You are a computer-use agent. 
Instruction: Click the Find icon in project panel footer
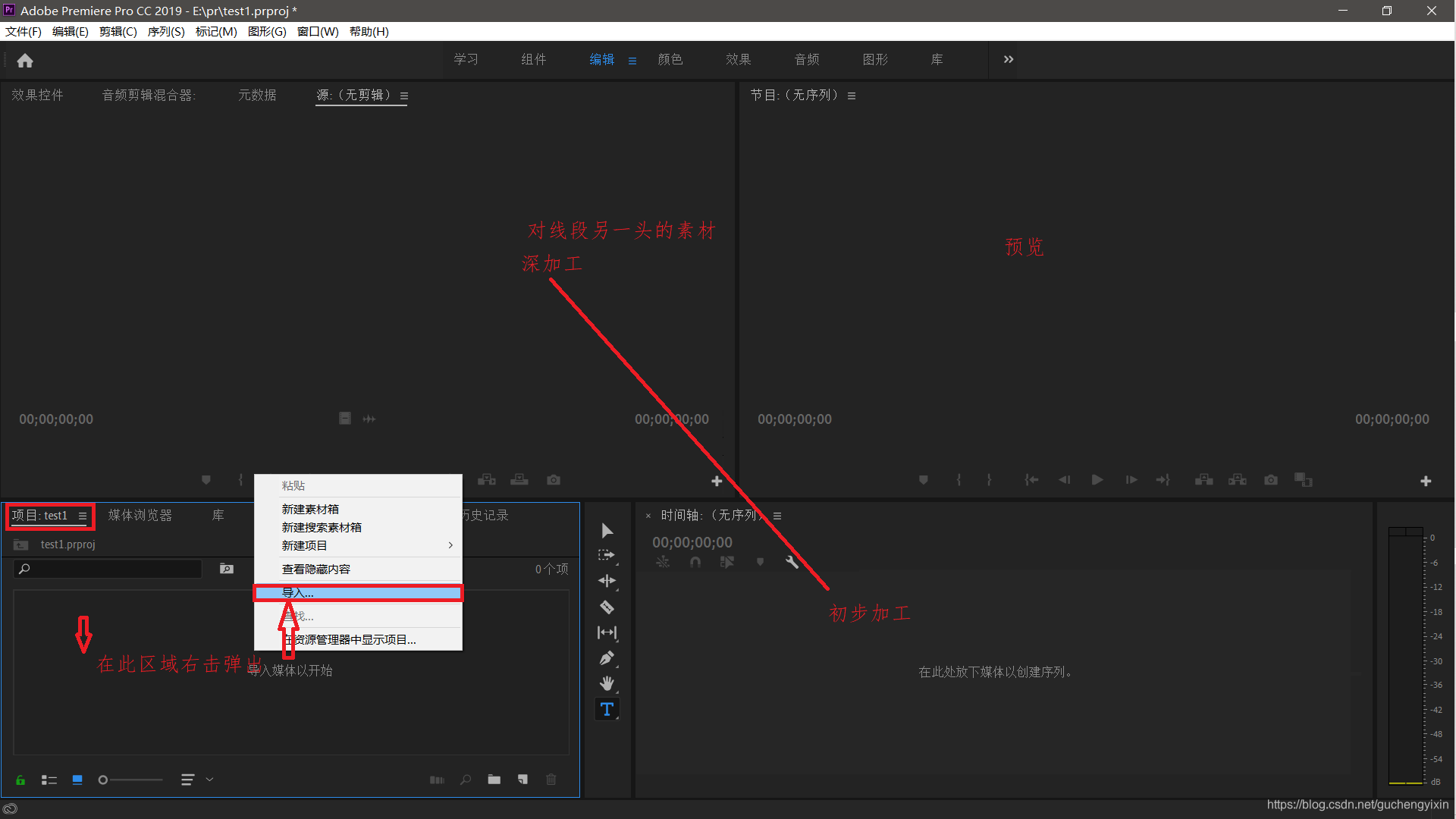[x=466, y=780]
